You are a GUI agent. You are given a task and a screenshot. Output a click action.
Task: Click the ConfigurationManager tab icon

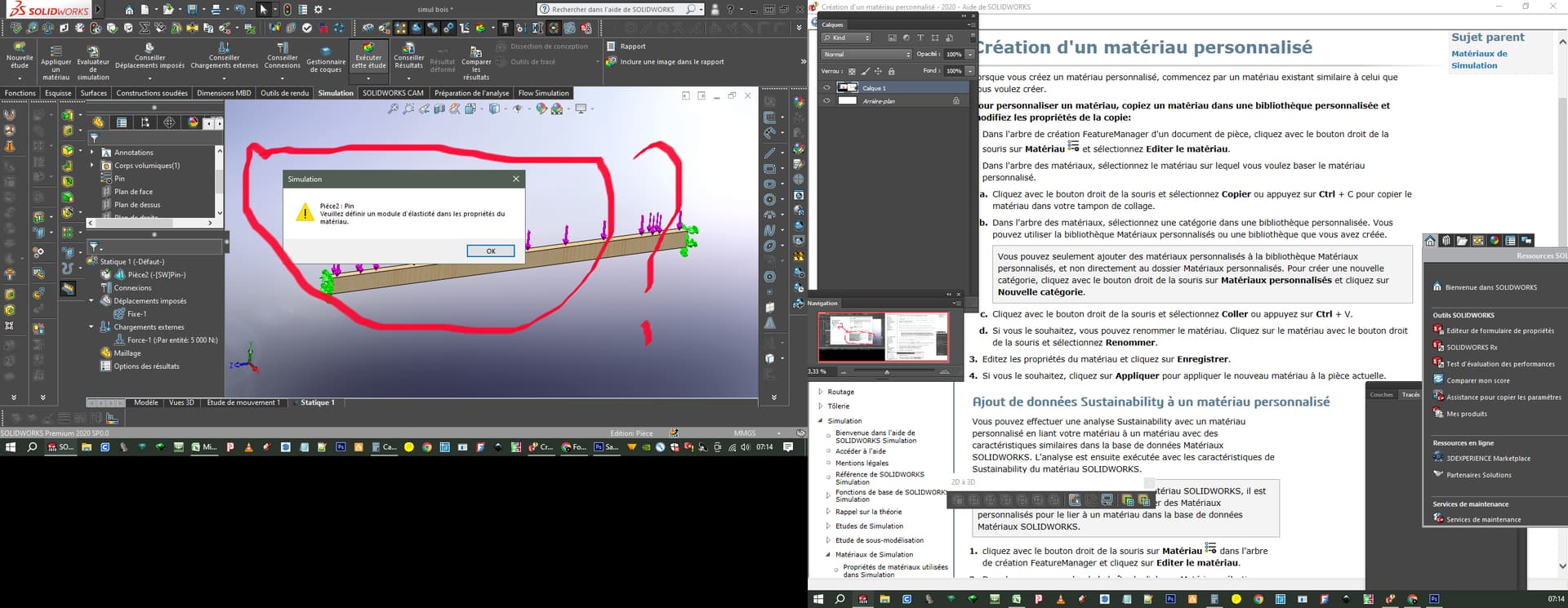pyautogui.click(x=145, y=122)
